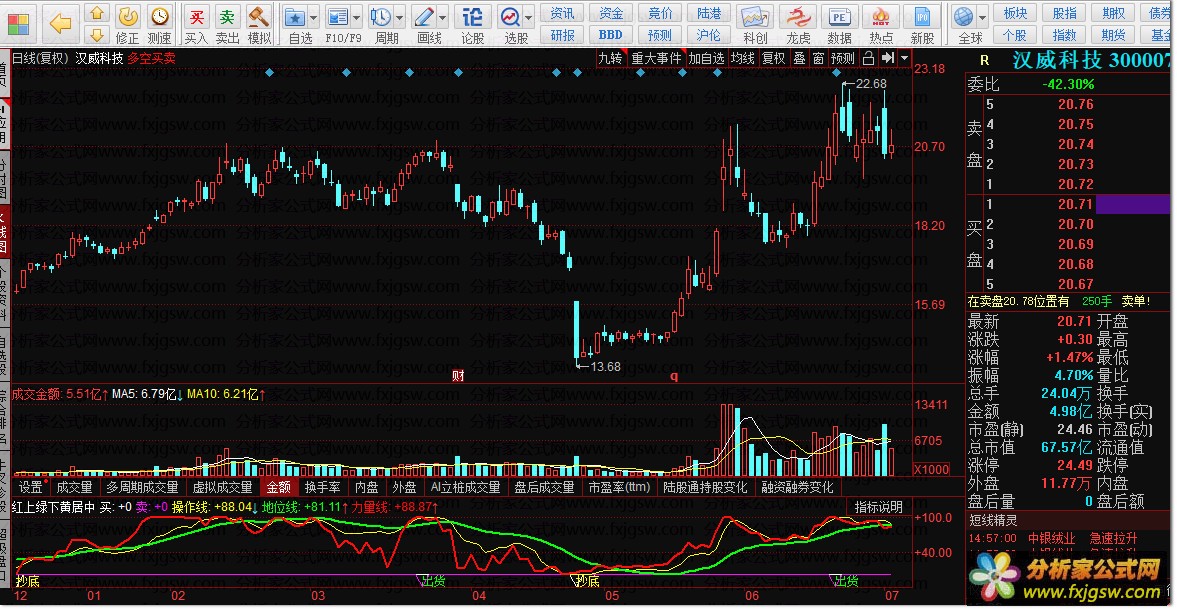Switch to the 虚拟成交量 tab
The width and height of the screenshot is (1177, 609).
click(223, 487)
